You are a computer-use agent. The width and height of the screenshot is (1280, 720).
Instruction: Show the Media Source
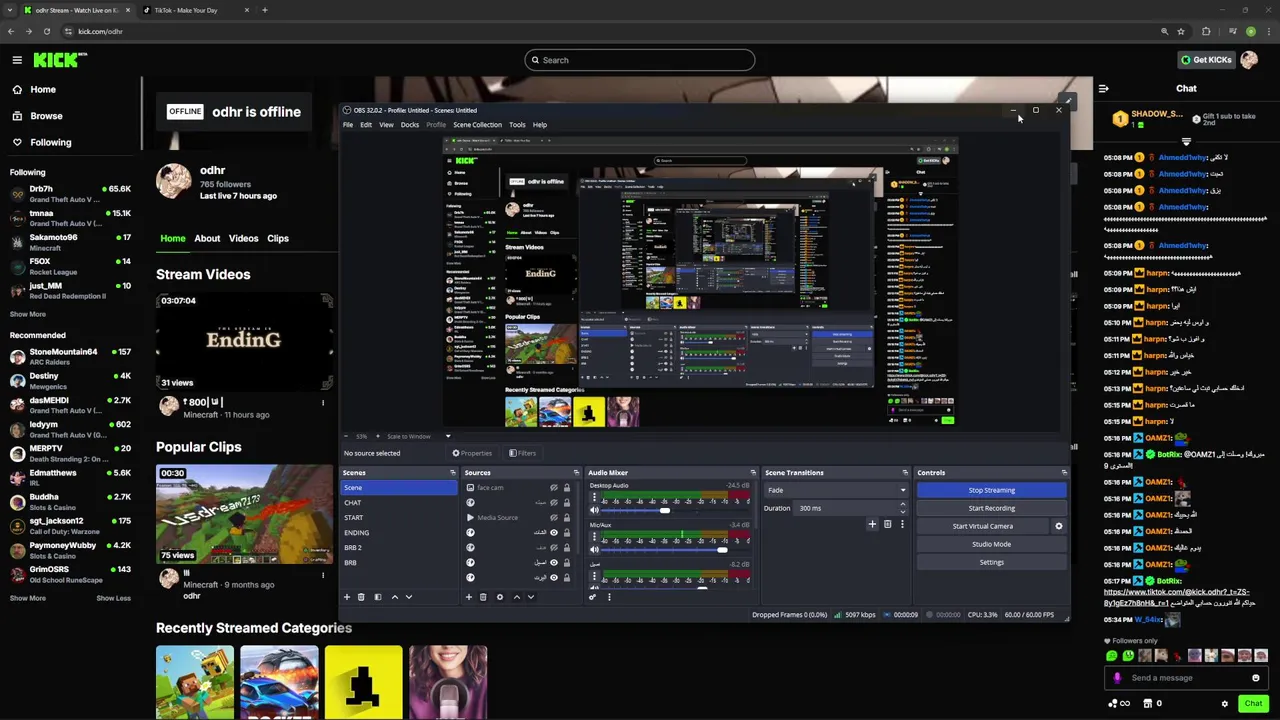(x=554, y=518)
